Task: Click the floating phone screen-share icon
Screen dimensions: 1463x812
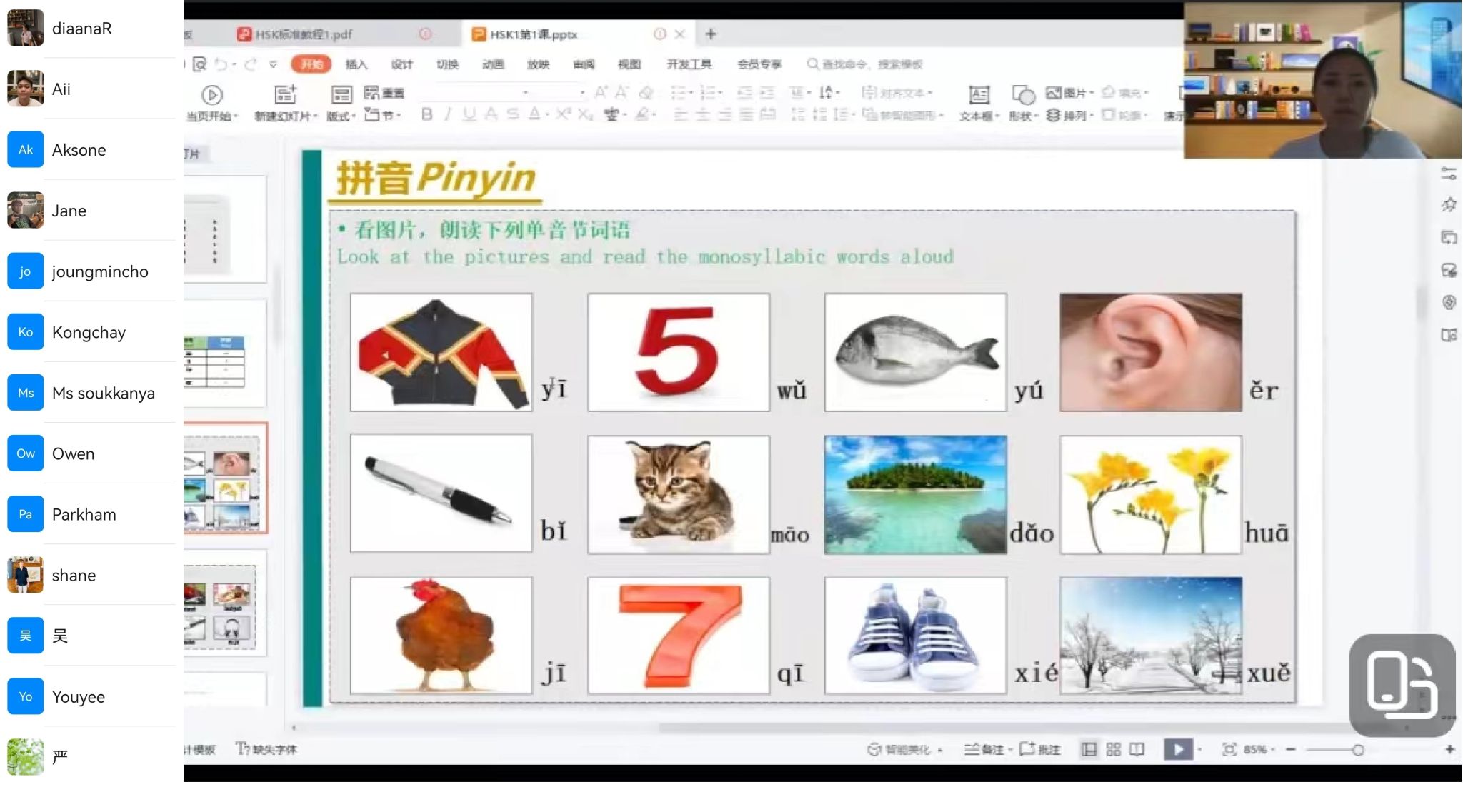Action: pos(1402,684)
